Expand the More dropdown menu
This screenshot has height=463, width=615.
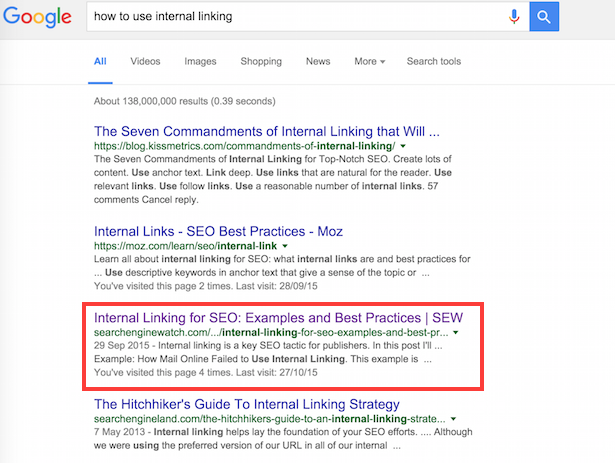tap(369, 61)
